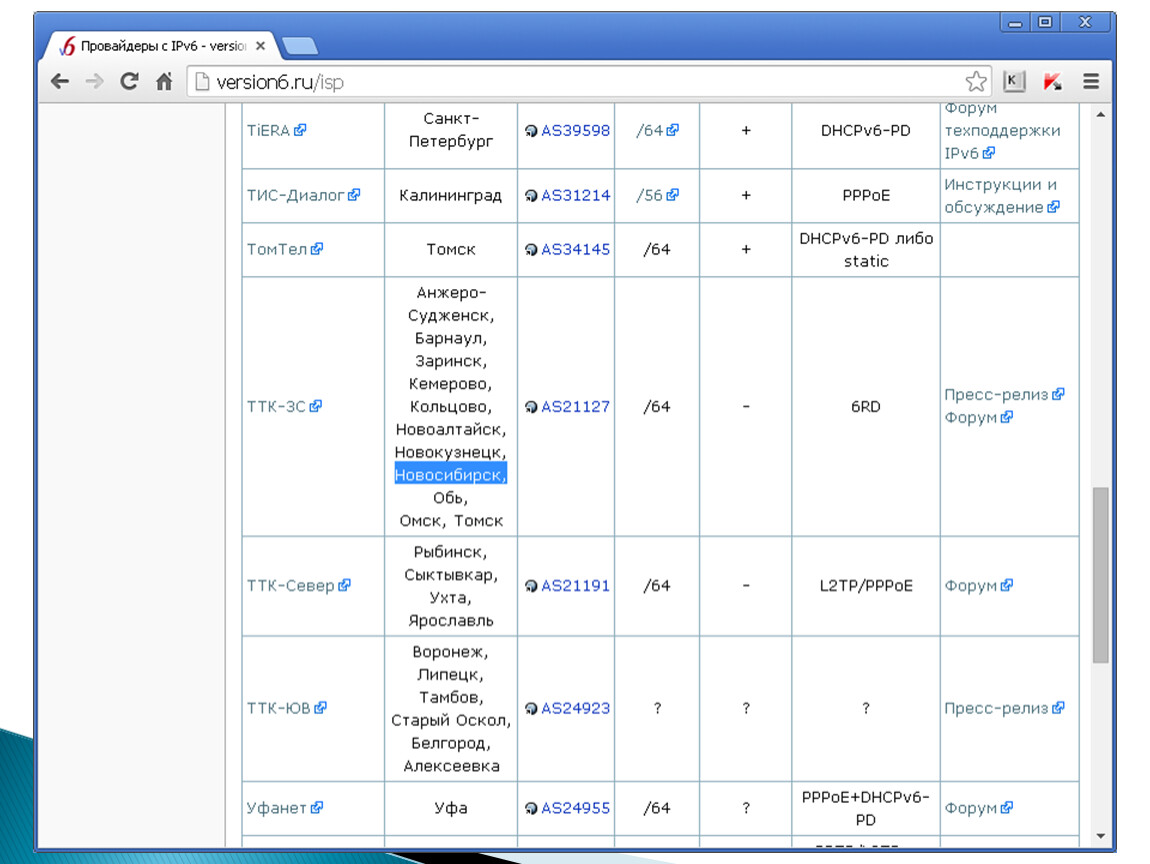Viewport: 1150px width, 864px height.
Task: Click the gray K extension icon
Action: coord(1014,82)
